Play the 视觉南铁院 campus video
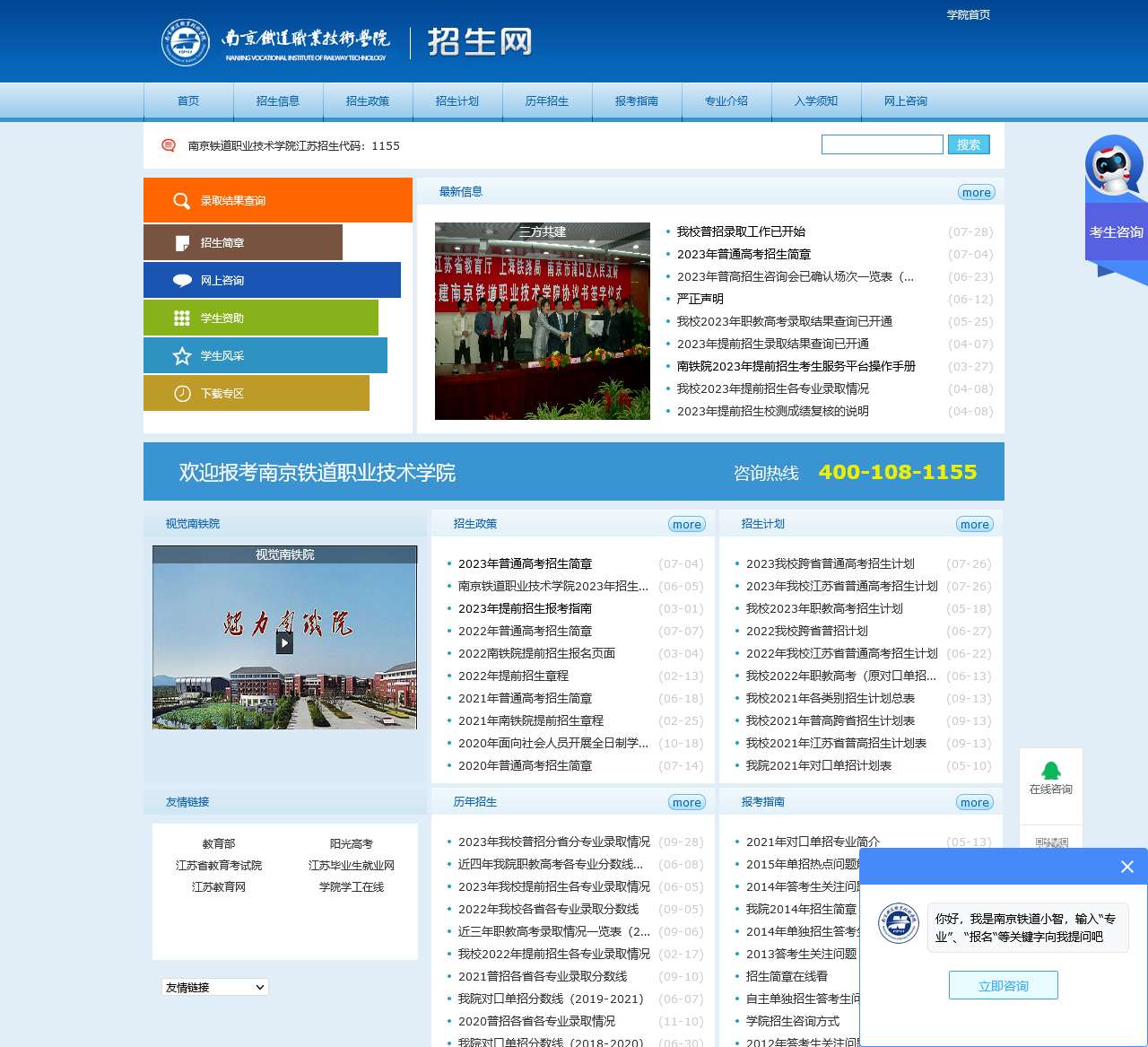 284,642
